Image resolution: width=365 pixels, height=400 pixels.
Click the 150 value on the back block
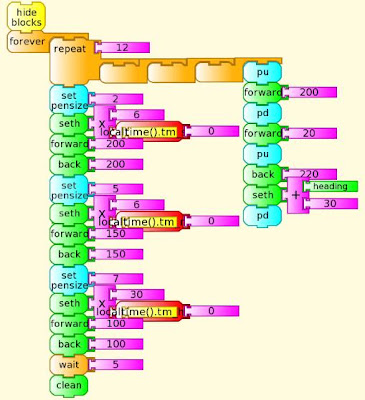pyautogui.click(x=115, y=254)
